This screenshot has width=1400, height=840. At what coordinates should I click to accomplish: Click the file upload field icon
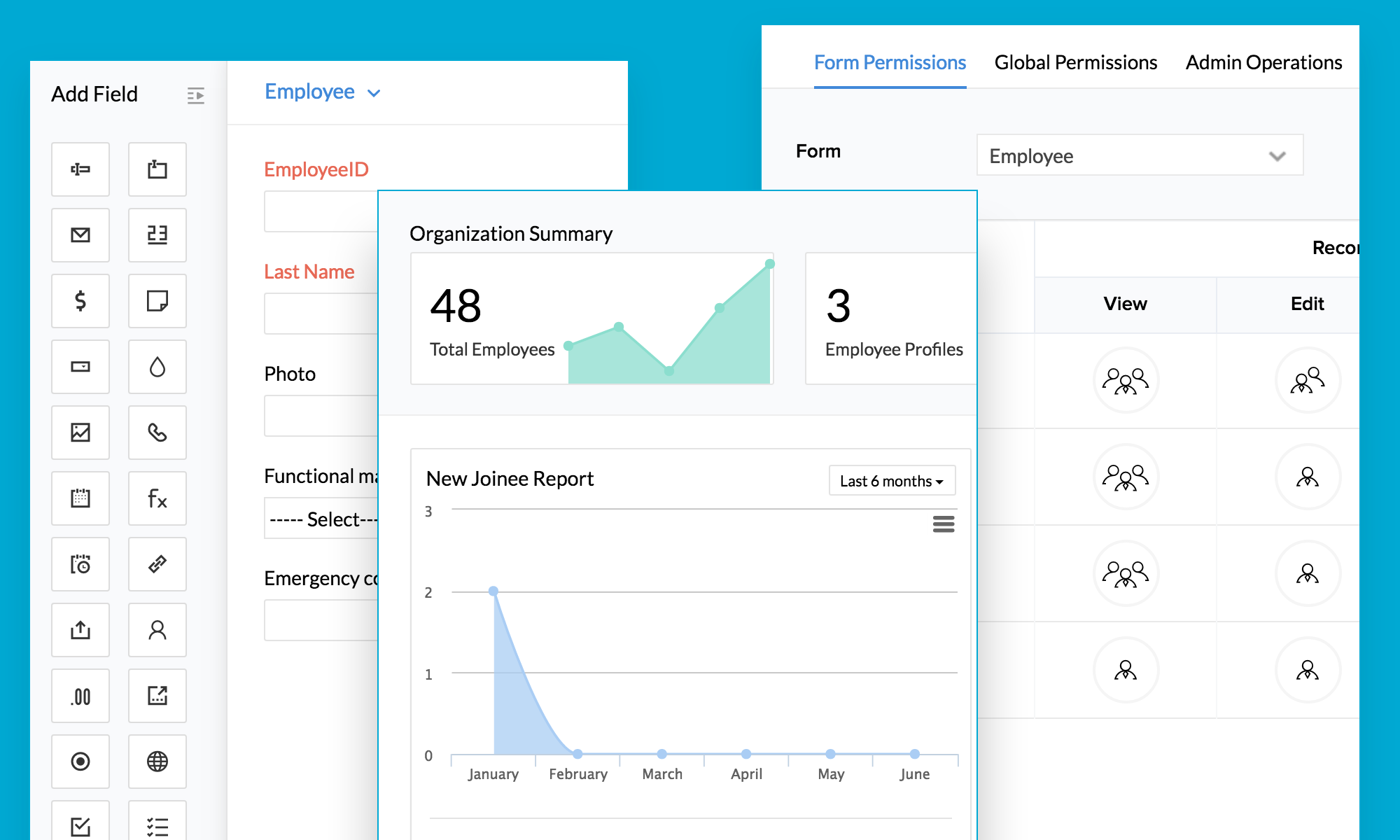80,630
